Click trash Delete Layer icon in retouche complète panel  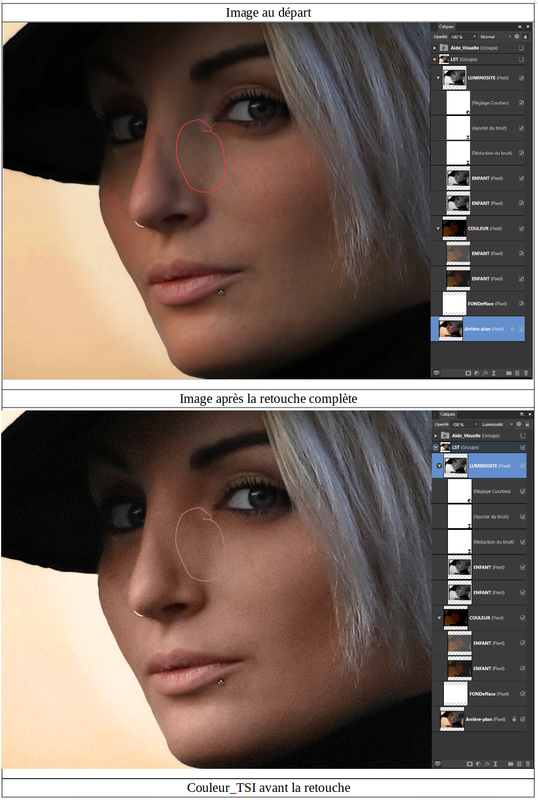tap(527, 764)
